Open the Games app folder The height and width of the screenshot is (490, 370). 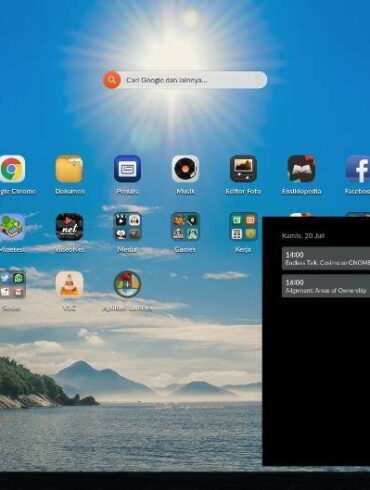185,227
